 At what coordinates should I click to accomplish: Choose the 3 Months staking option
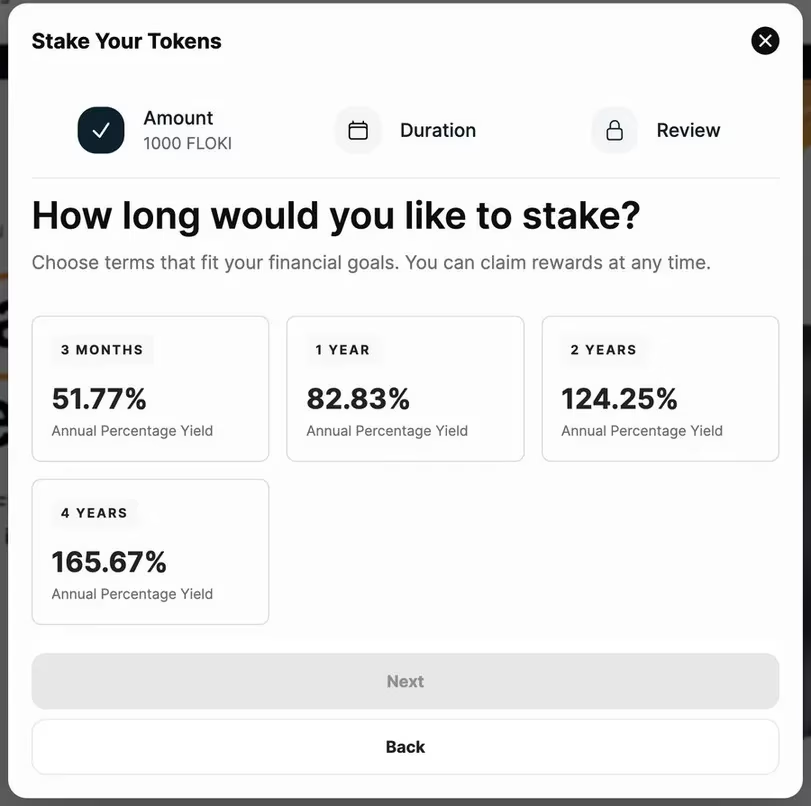150,389
